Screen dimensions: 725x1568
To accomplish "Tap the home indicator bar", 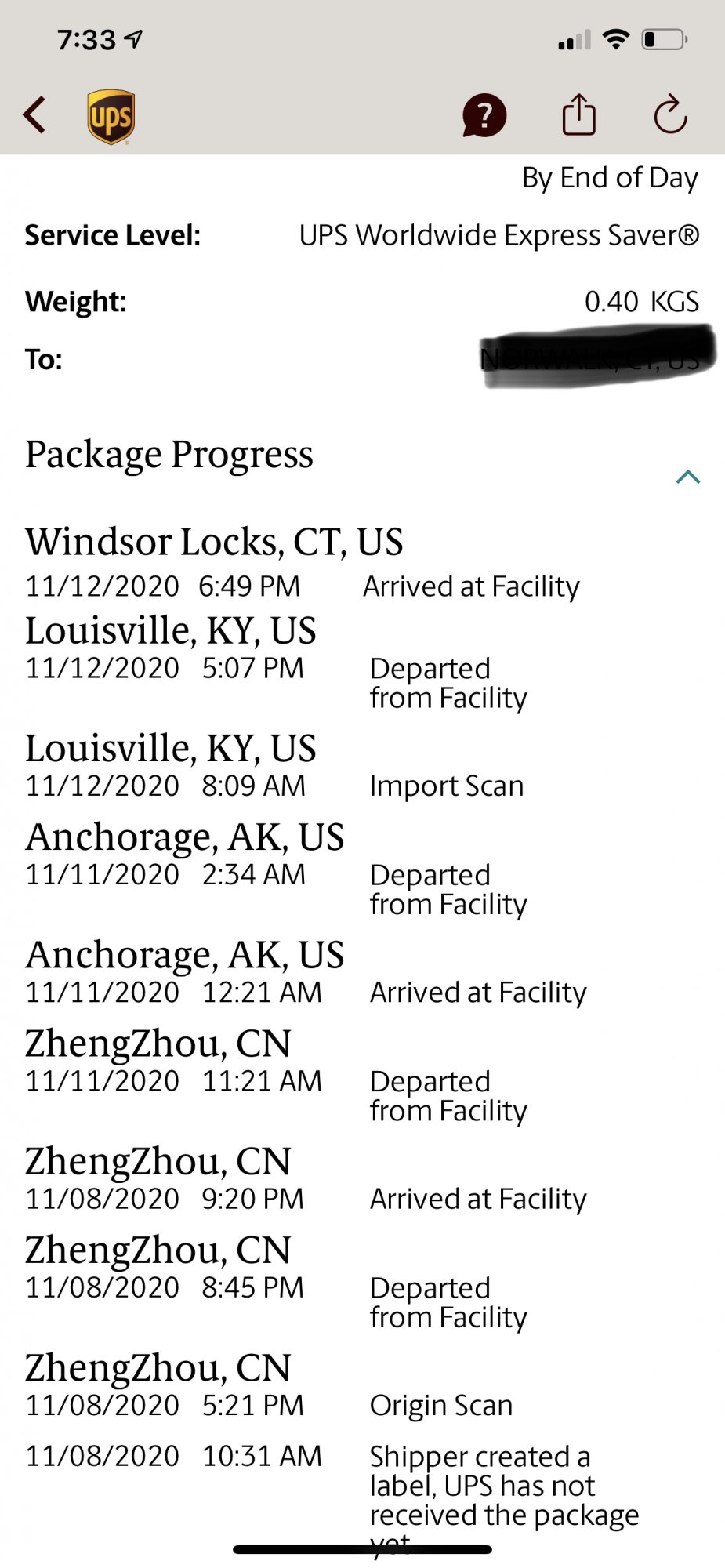I will 362,1549.
